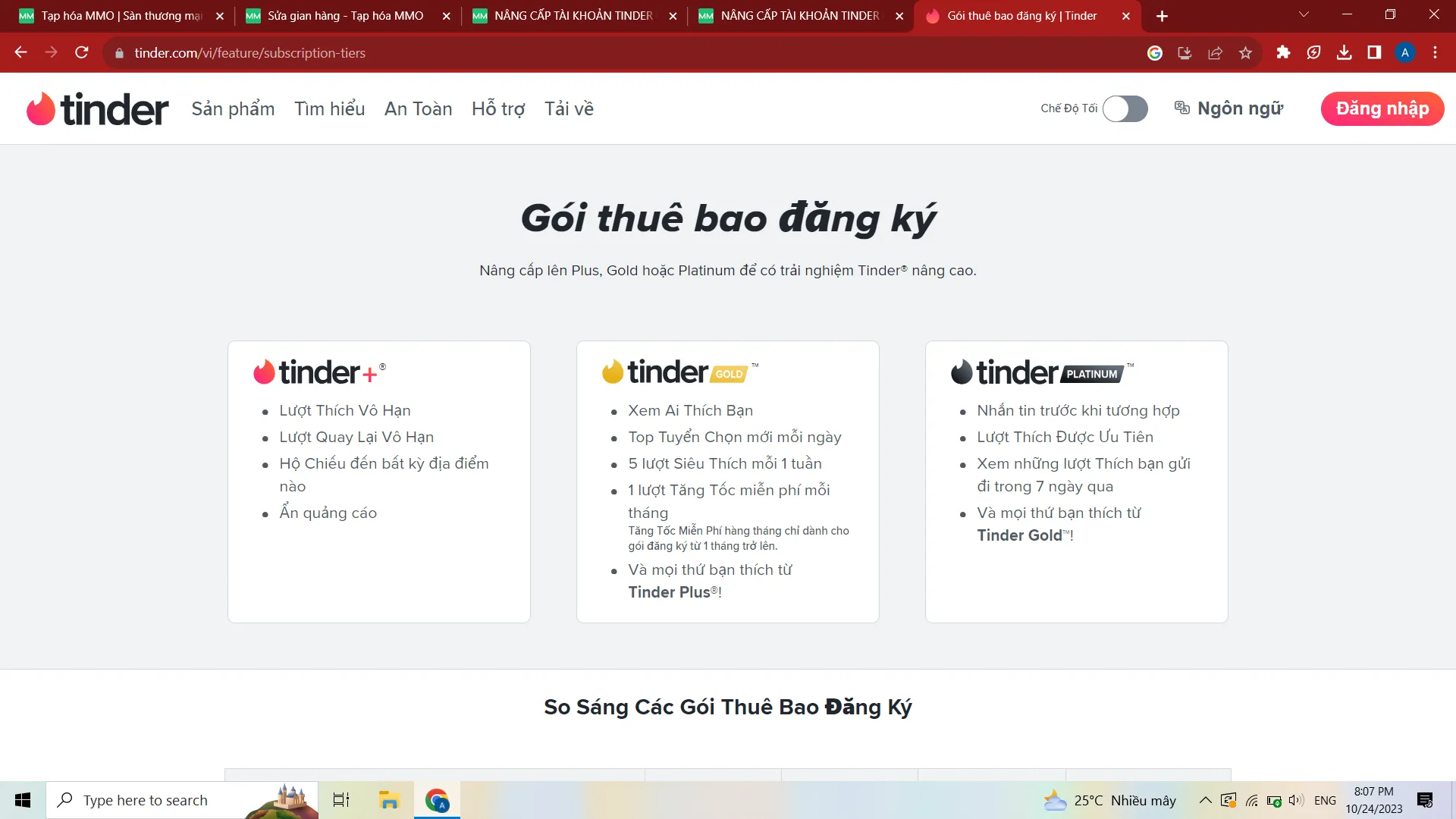
Task: Click the Tinder Gold logo
Action: (679, 372)
